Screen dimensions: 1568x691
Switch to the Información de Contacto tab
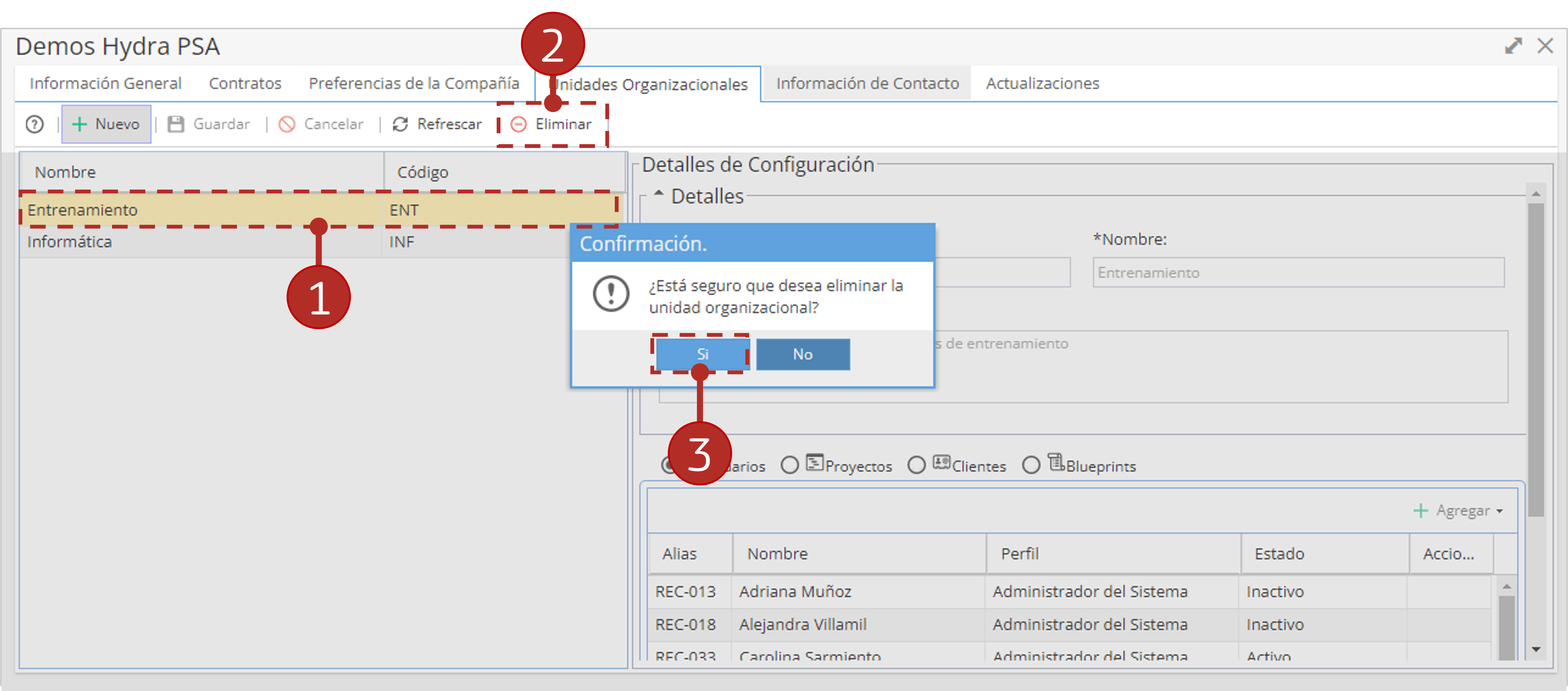click(867, 83)
